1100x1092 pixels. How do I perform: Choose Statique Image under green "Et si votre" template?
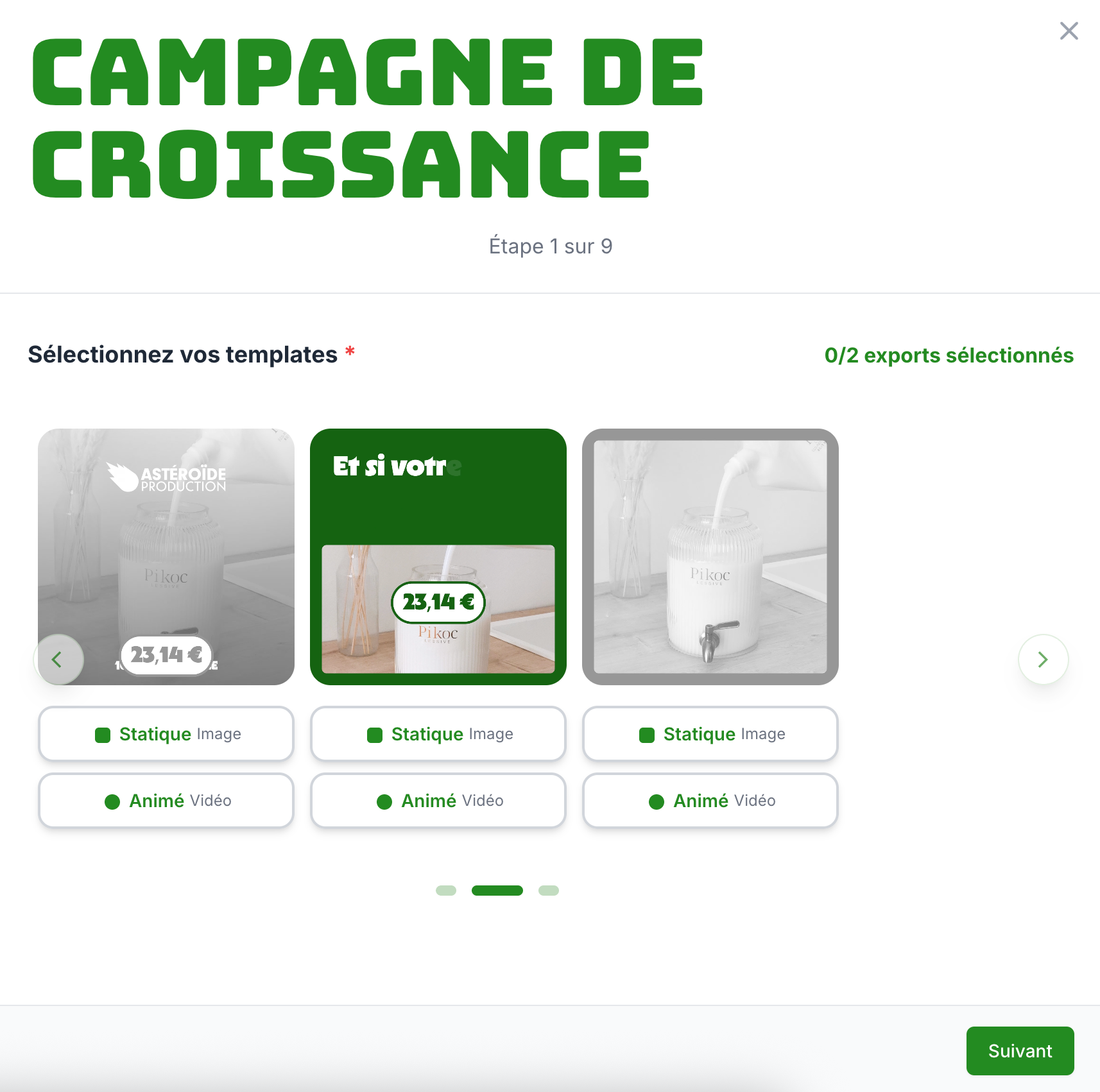(x=438, y=733)
